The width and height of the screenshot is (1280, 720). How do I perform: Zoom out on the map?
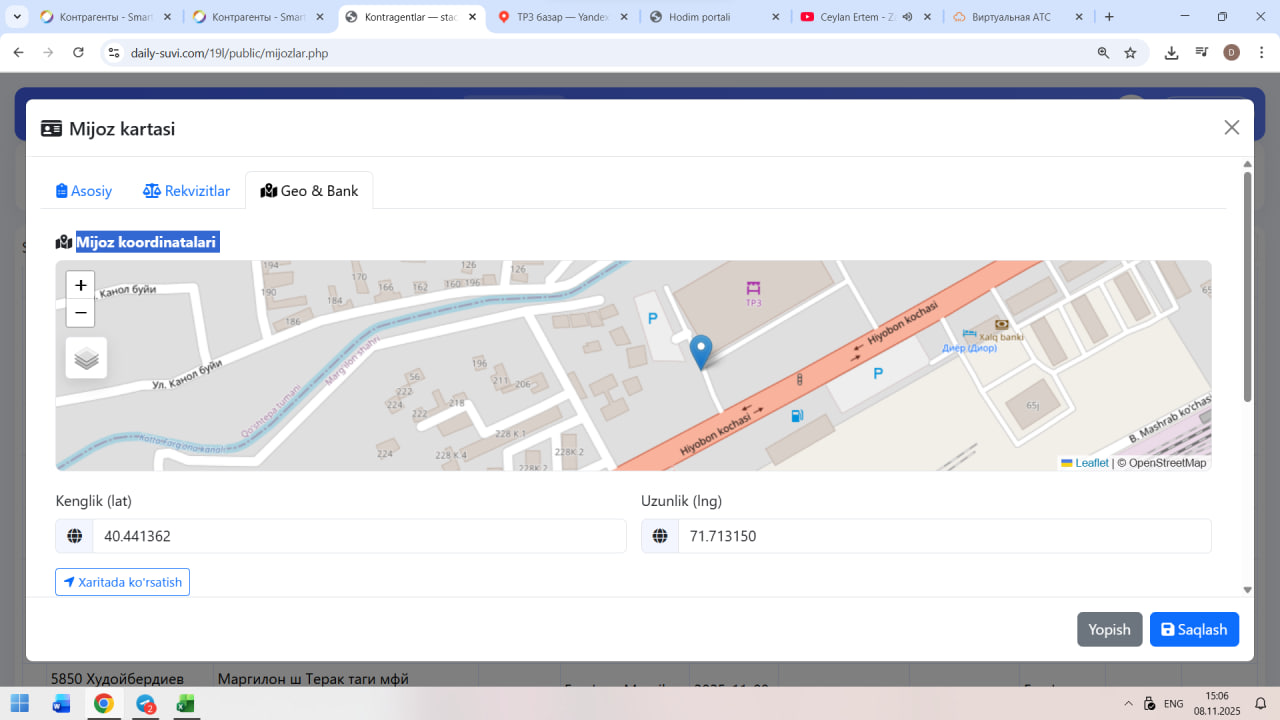(81, 313)
